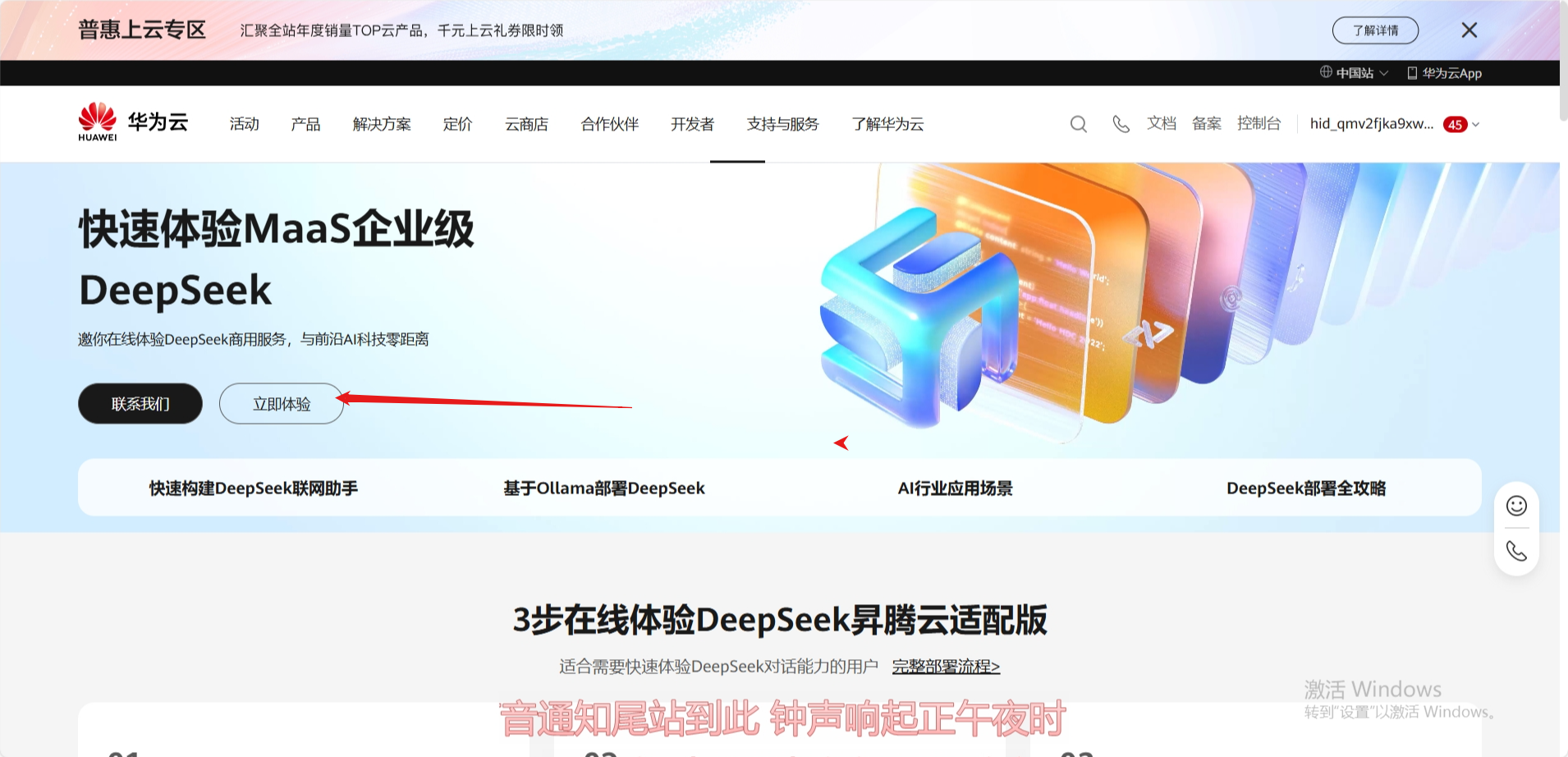This screenshot has height=757, width=1568.
Task: Click the 华为云App phone icon
Action: click(x=1412, y=73)
